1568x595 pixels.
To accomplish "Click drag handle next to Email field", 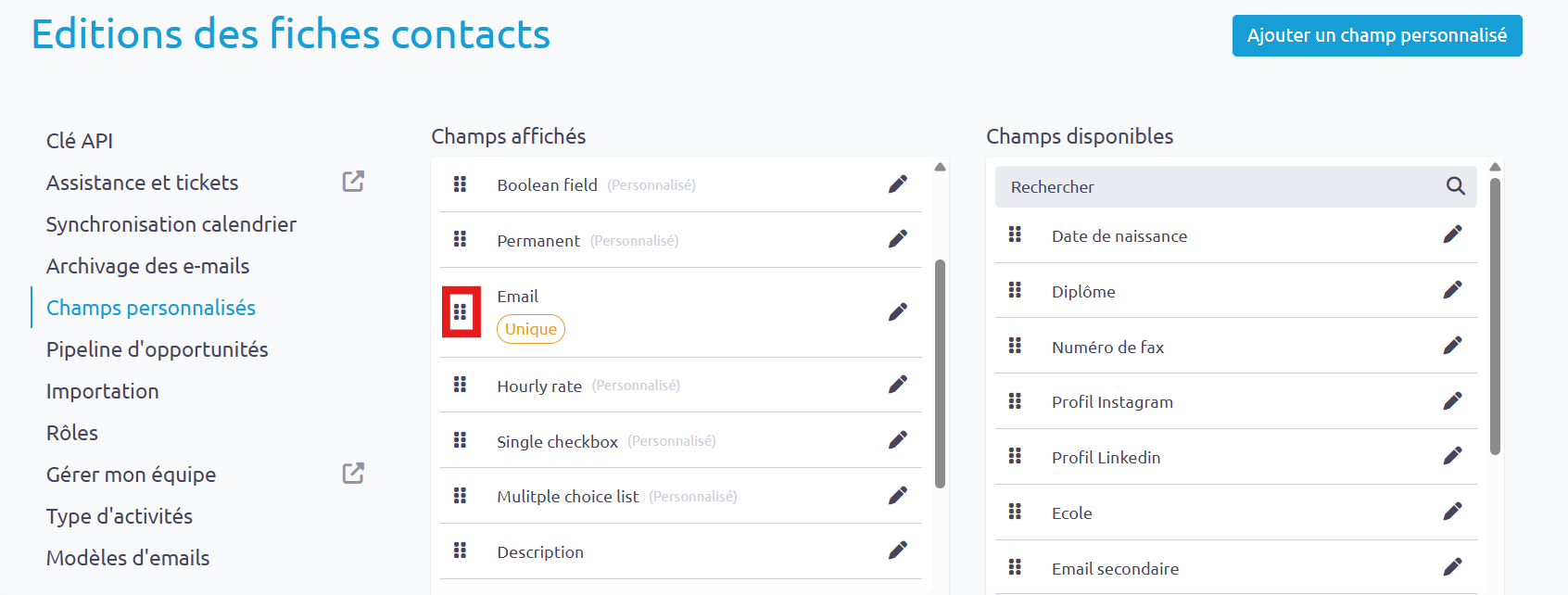I will 461,312.
